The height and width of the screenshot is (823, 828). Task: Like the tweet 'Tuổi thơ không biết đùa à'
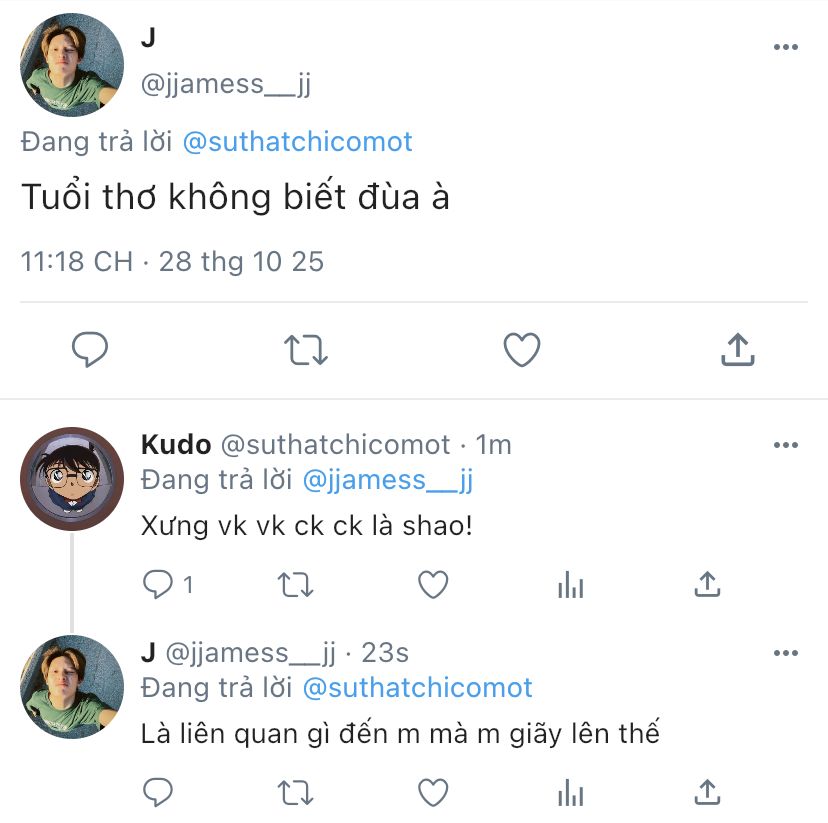(x=521, y=349)
